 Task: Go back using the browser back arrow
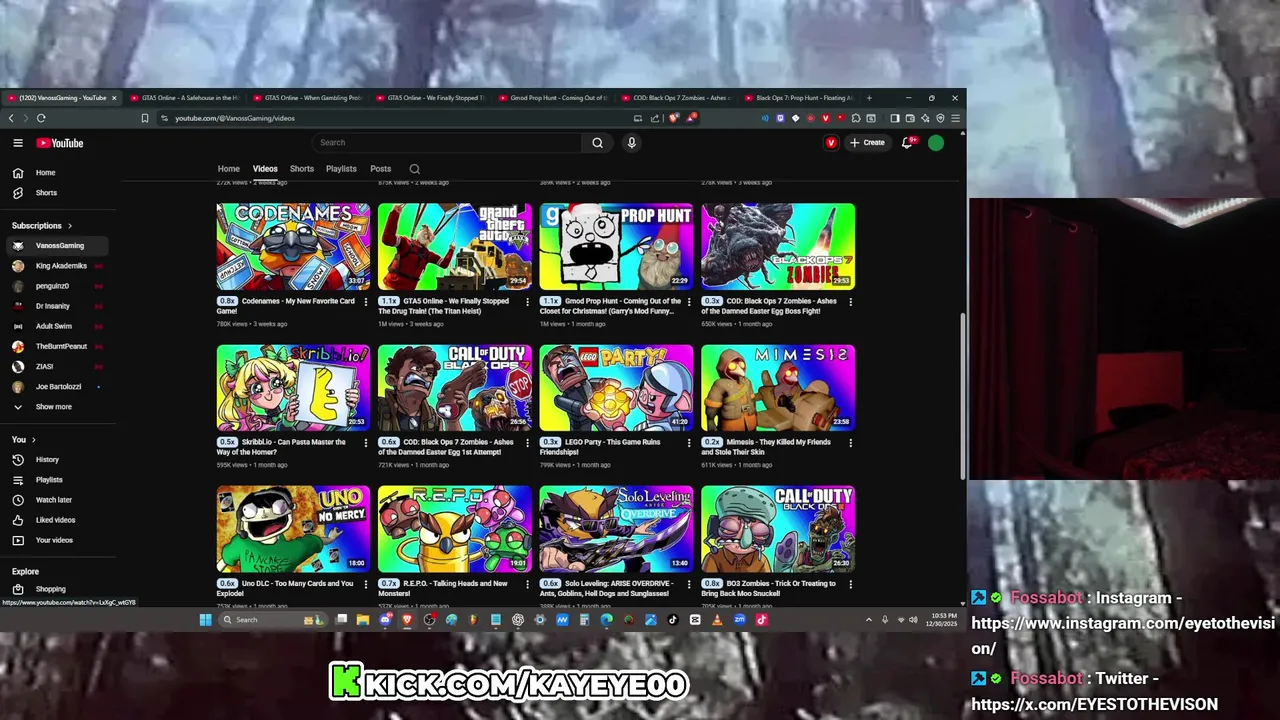[11, 118]
